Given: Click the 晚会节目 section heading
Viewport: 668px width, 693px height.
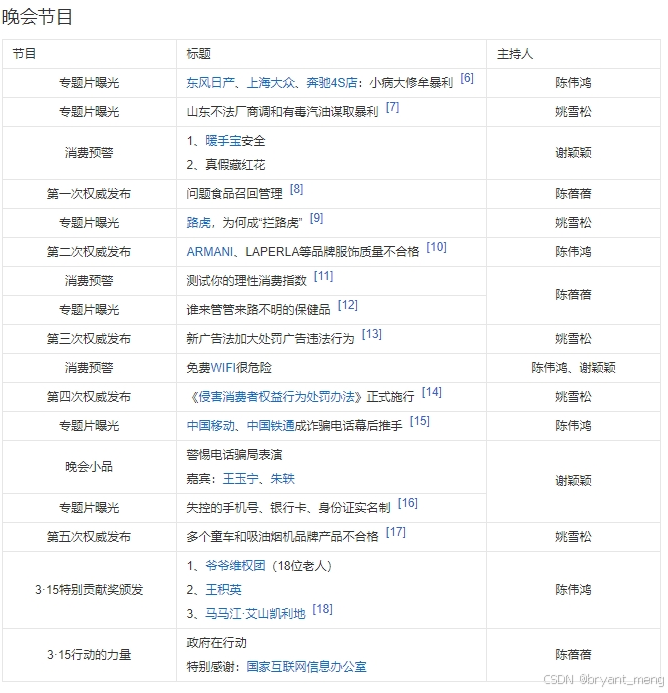Looking at the screenshot, I should point(37,17).
